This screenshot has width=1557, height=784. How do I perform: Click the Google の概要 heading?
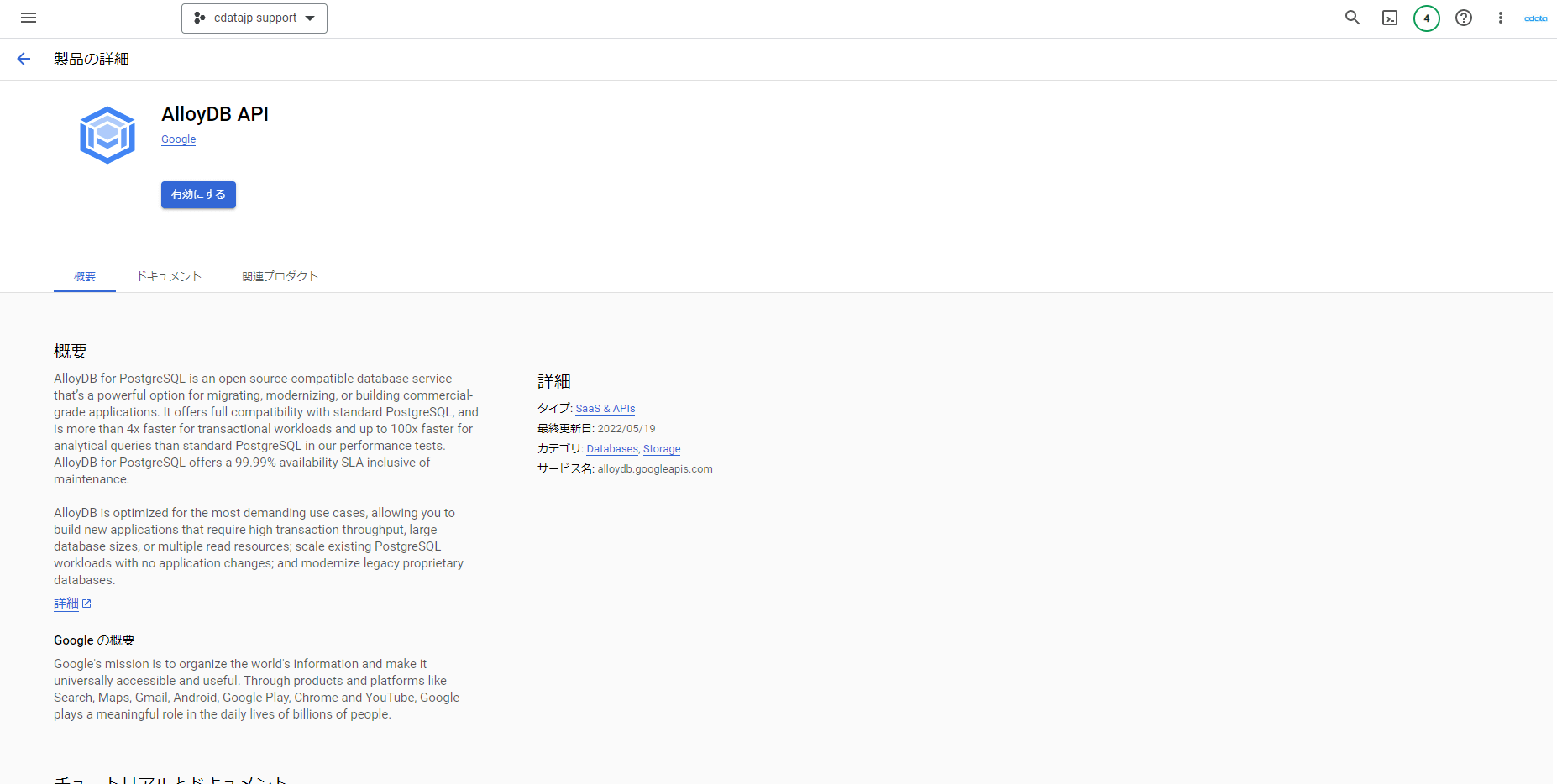(x=94, y=640)
